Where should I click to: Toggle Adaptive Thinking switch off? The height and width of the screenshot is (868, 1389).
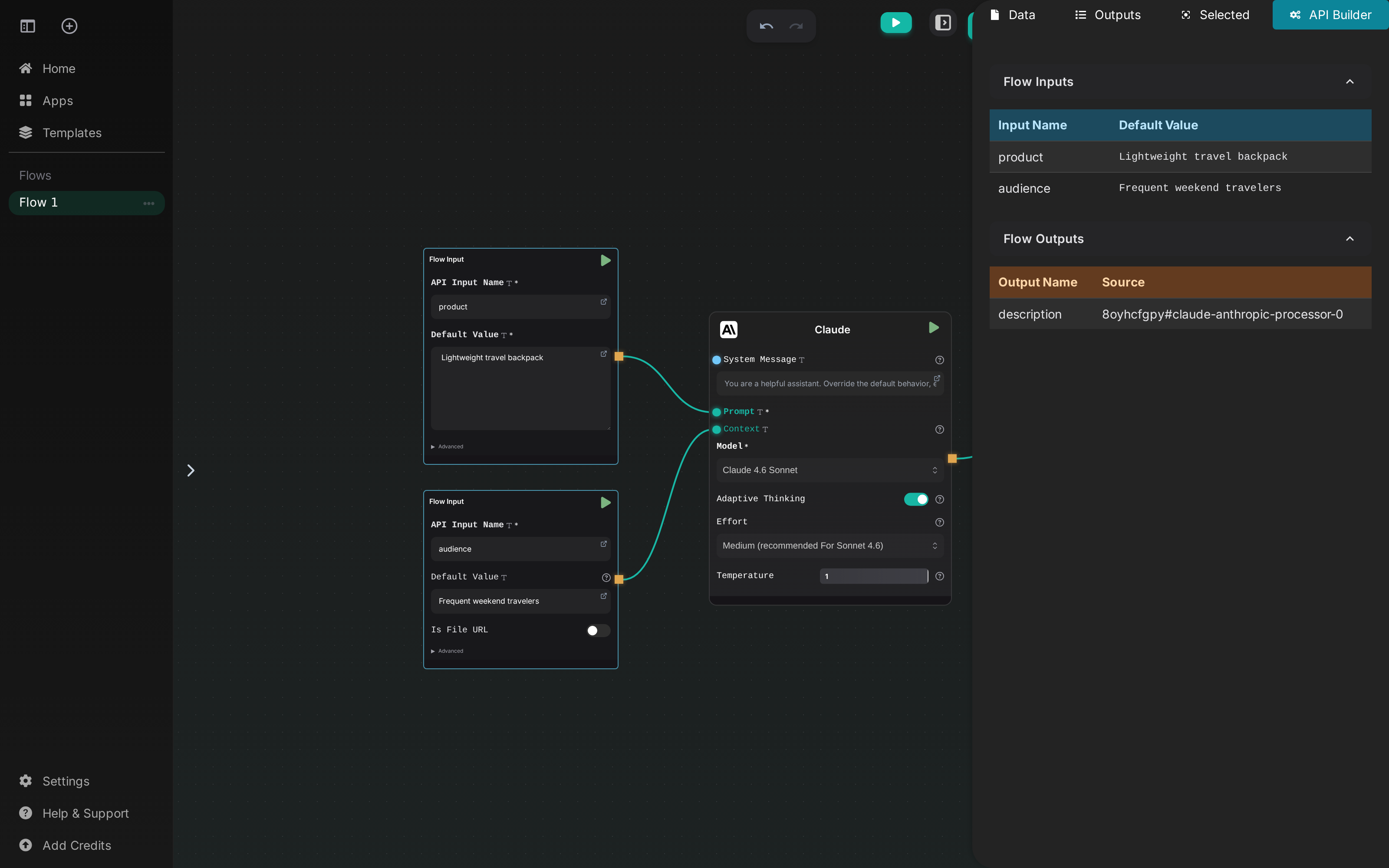pos(916,500)
